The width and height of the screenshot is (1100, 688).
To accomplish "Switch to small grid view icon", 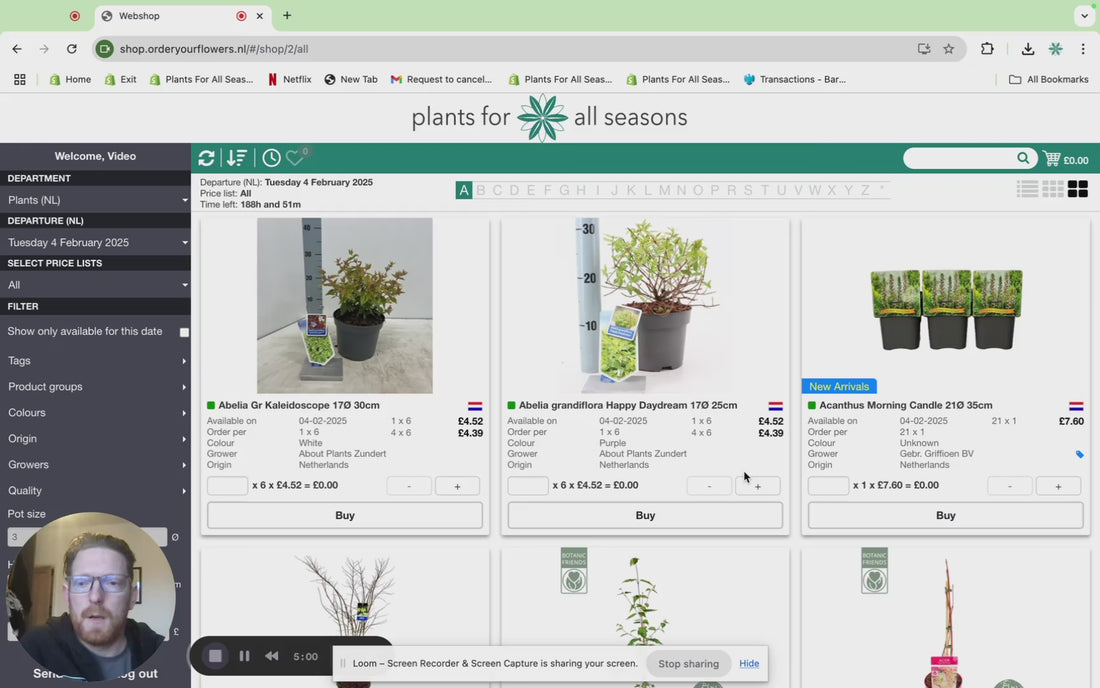I will 1052,189.
